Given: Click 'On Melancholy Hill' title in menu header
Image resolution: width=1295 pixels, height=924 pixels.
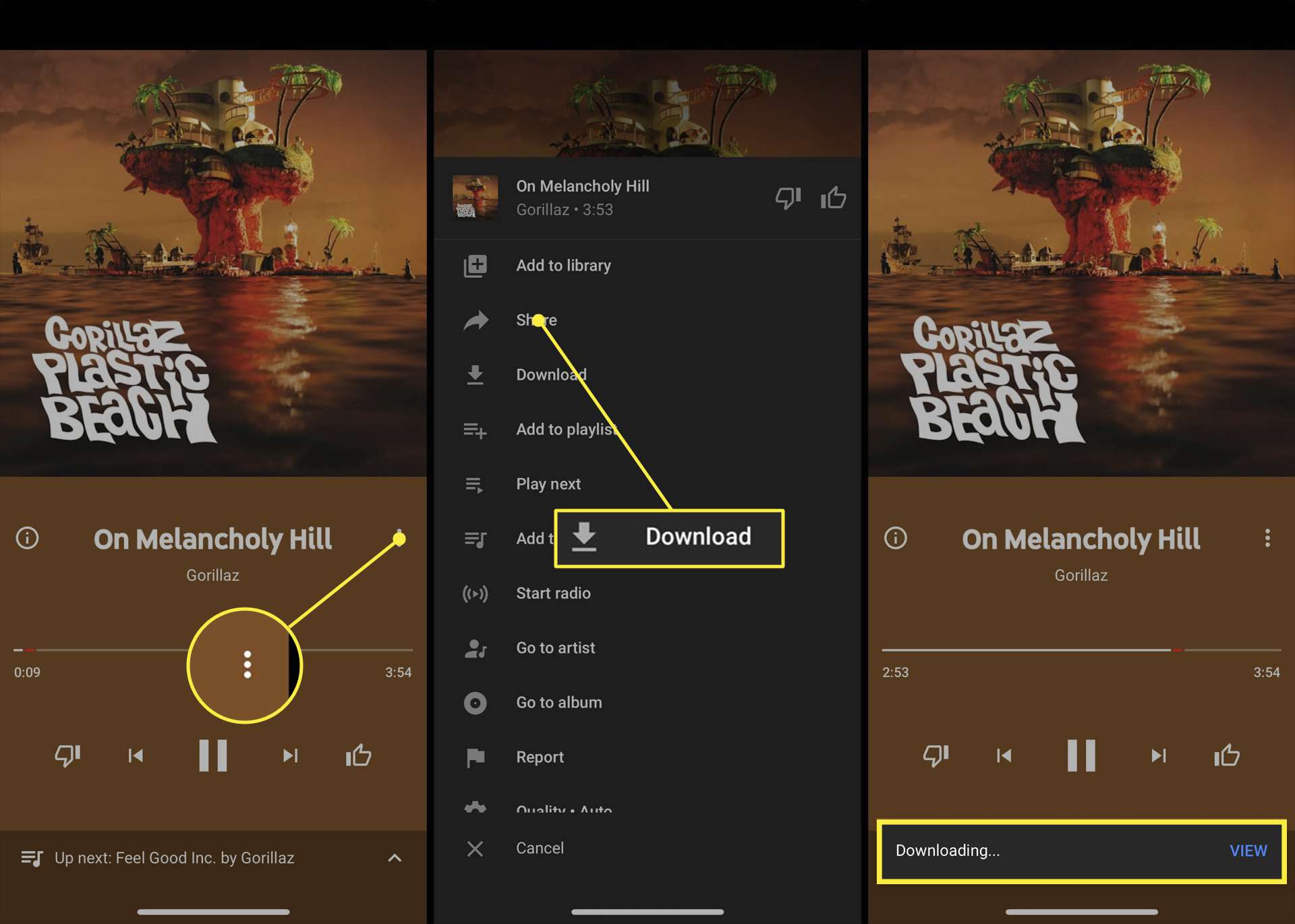Looking at the screenshot, I should pos(583,186).
